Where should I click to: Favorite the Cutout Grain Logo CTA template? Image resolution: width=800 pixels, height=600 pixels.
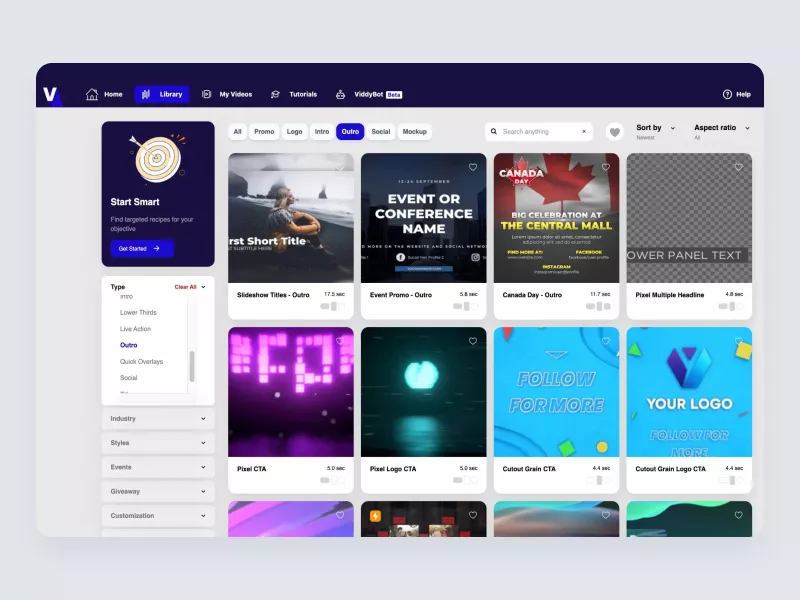(x=738, y=341)
